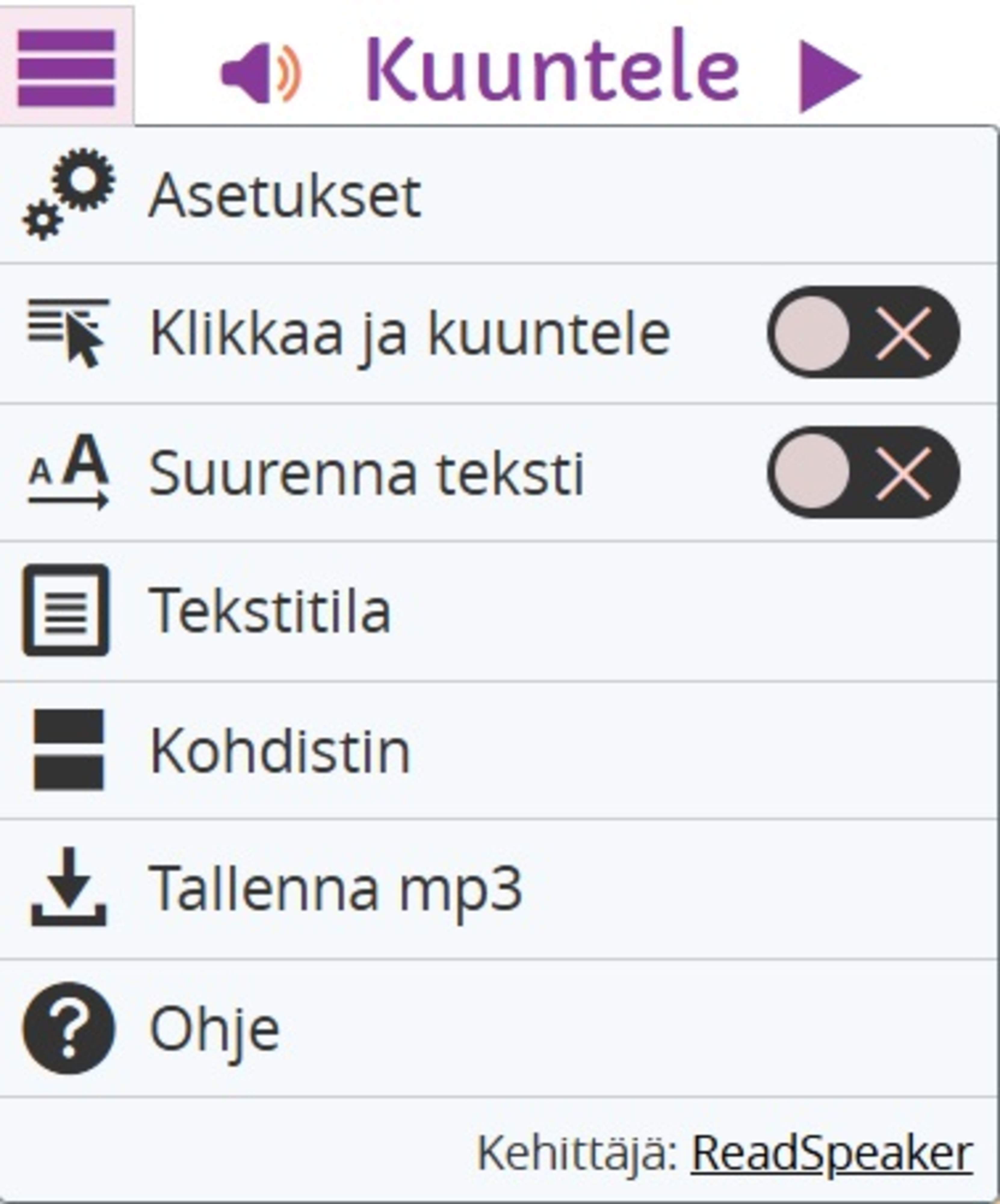Image resolution: width=1000 pixels, height=1204 pixels.
Task: Click the purple speaker icon
Action: 261,73
